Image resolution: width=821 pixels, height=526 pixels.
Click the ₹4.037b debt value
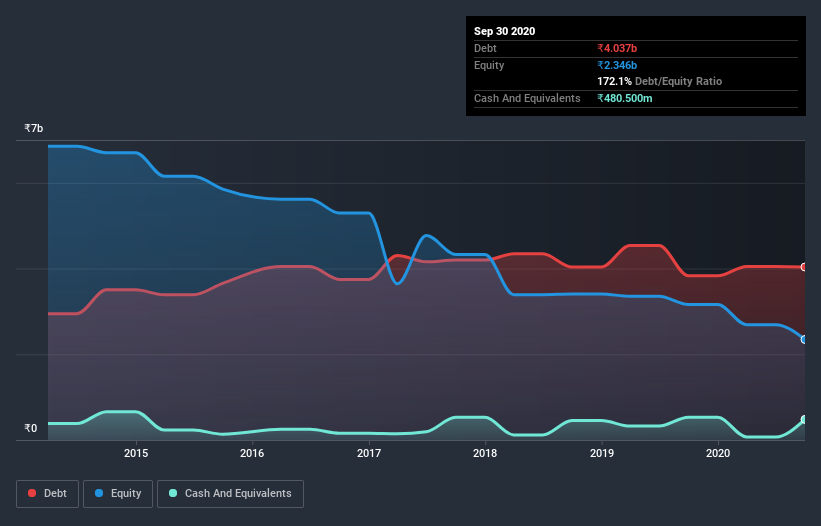617,48
